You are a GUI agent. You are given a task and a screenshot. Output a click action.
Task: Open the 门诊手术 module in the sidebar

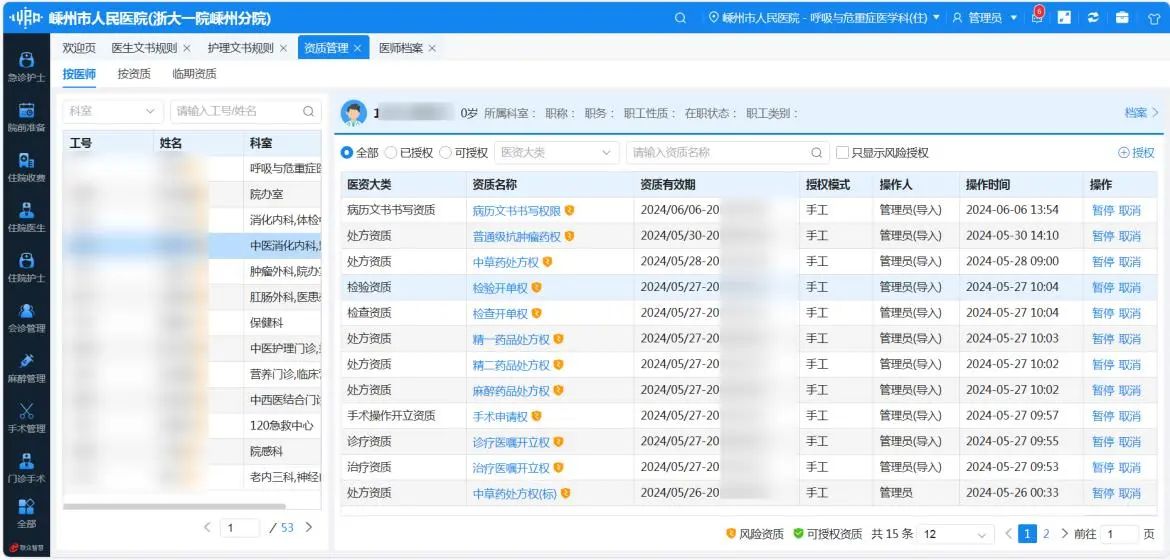tap(26, 467)
